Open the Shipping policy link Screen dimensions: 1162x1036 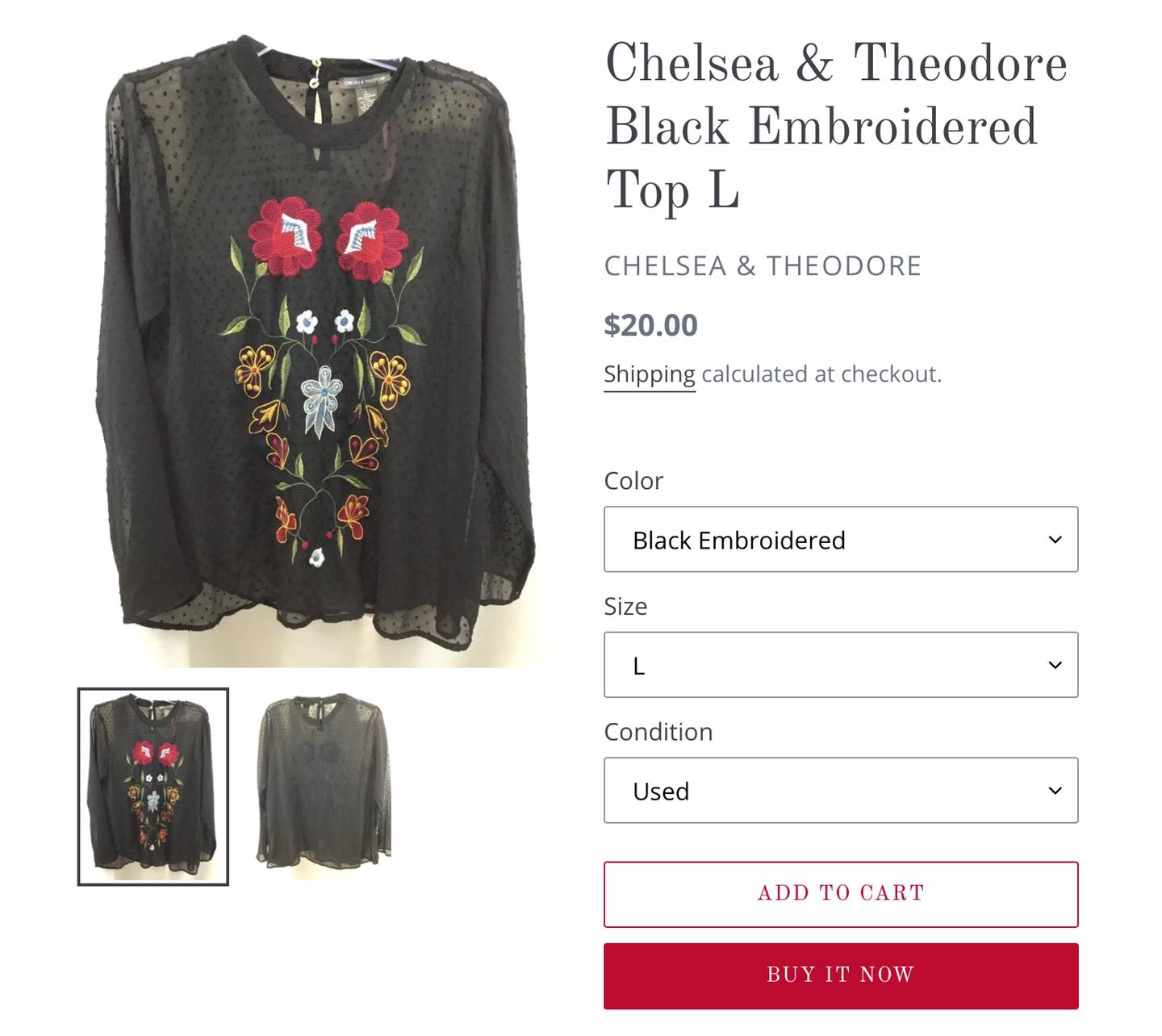(650, 374)
